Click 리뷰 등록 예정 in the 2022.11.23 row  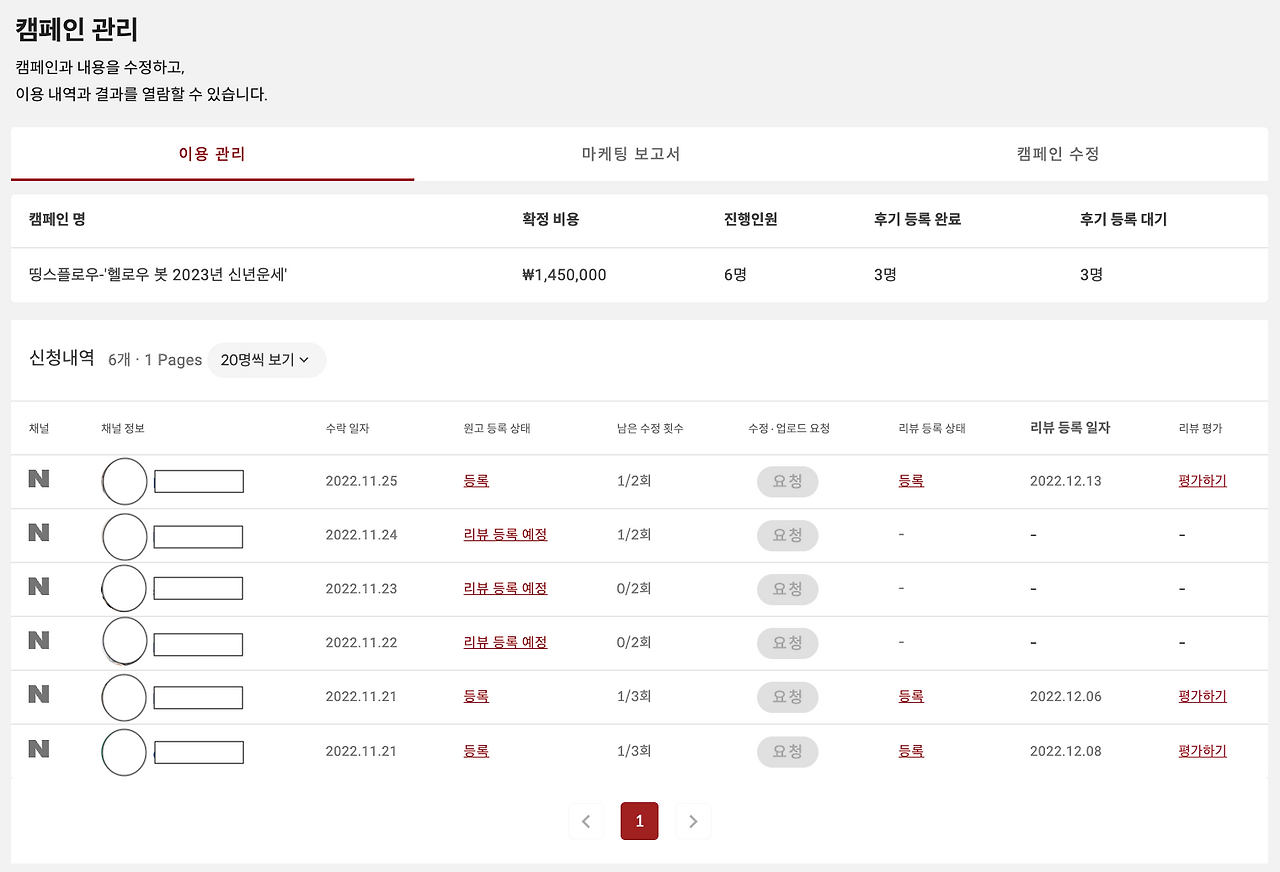point(505,589)
